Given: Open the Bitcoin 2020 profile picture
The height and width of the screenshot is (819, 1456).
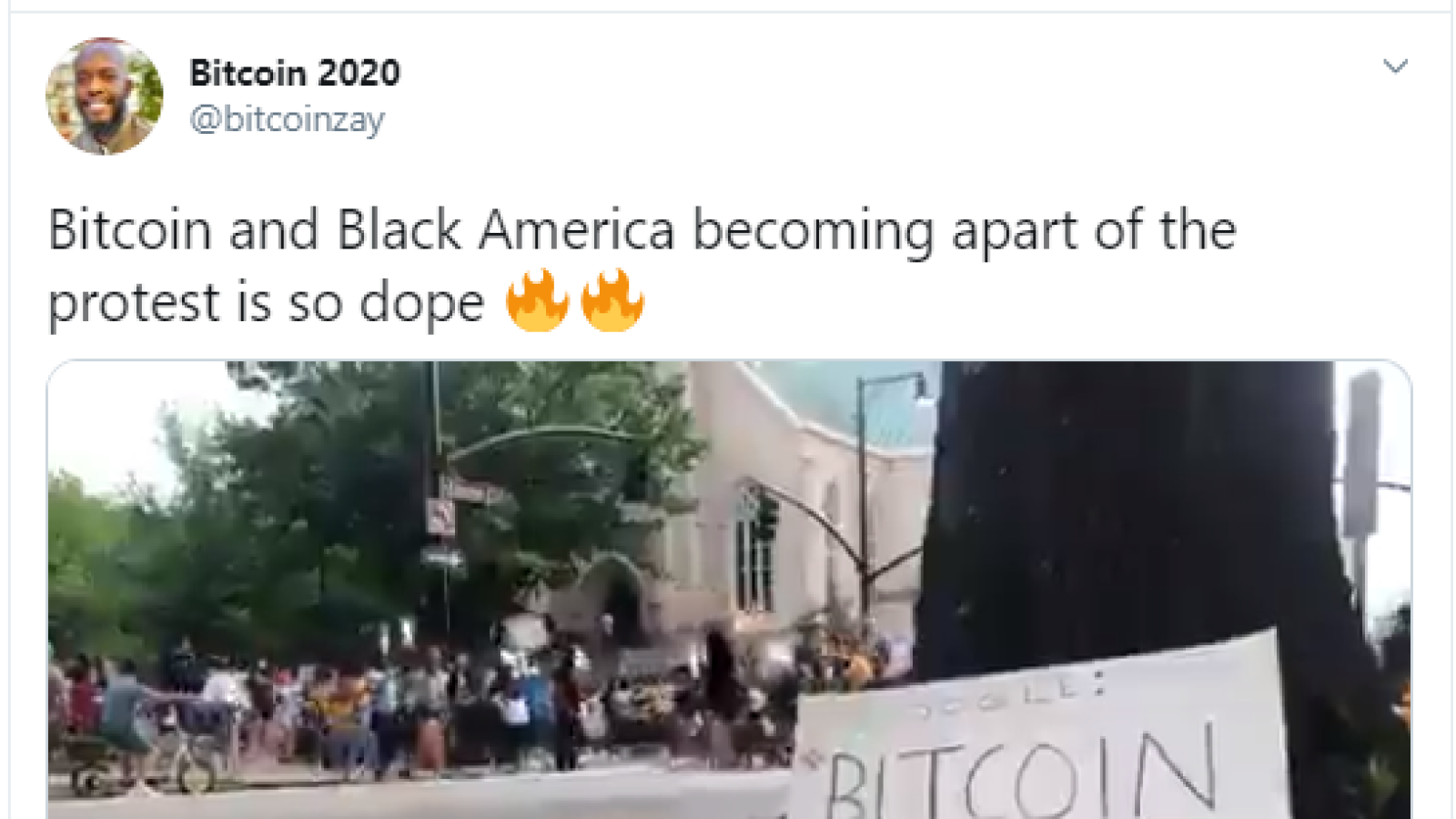Looking at the screenshot, I should pyautogui.click(x=105, y=96).
